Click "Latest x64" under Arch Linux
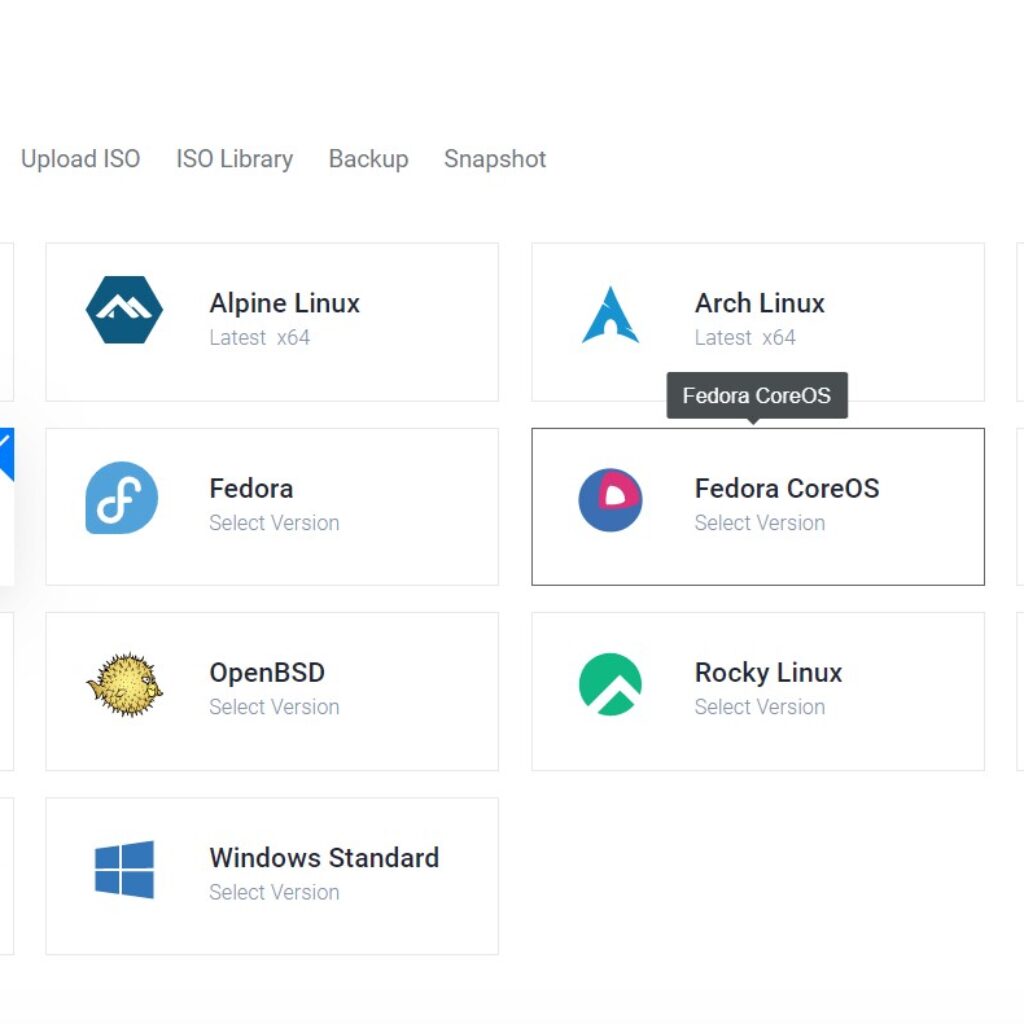Screen dimensions: 1024x1024 tap(745, 338)
